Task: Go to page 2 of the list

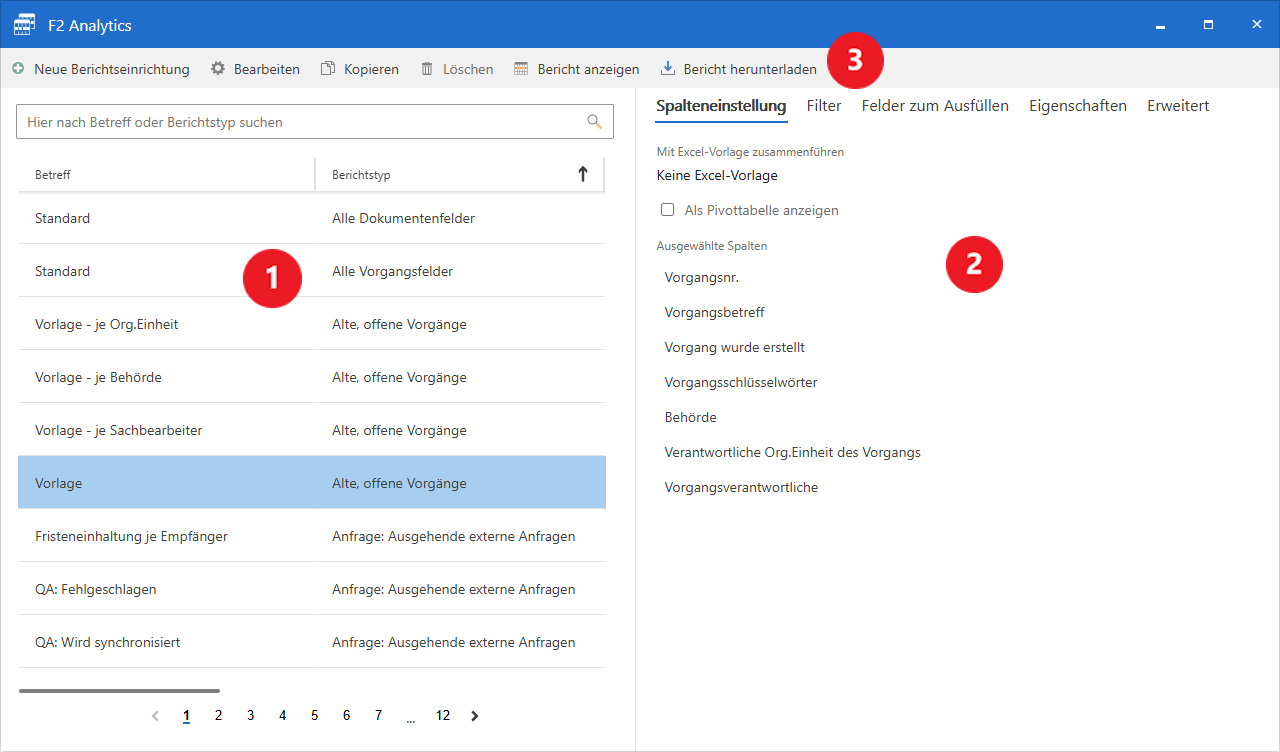Action: pyautogui.click(x=218, y=716)
